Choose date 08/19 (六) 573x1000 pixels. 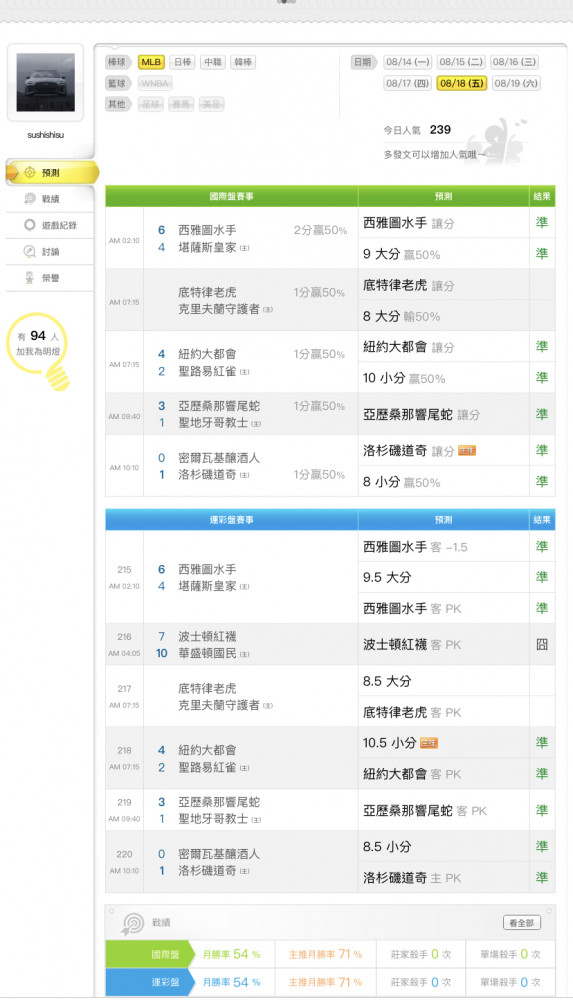(x=516, y=83)
